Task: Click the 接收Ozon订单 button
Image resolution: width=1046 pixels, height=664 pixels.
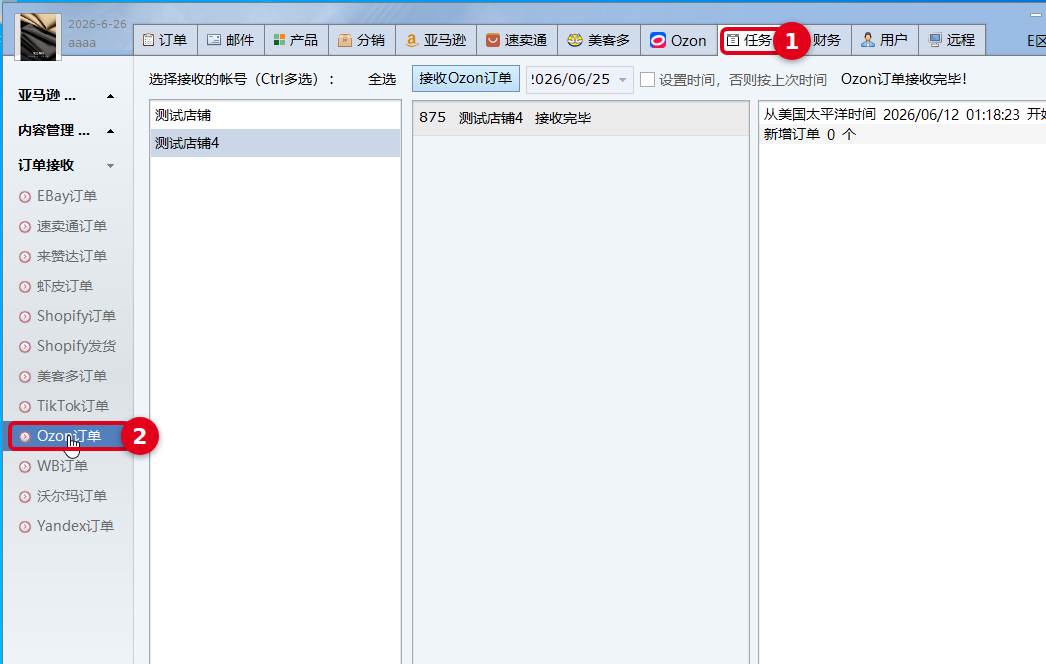Action: tap(466, 79)
